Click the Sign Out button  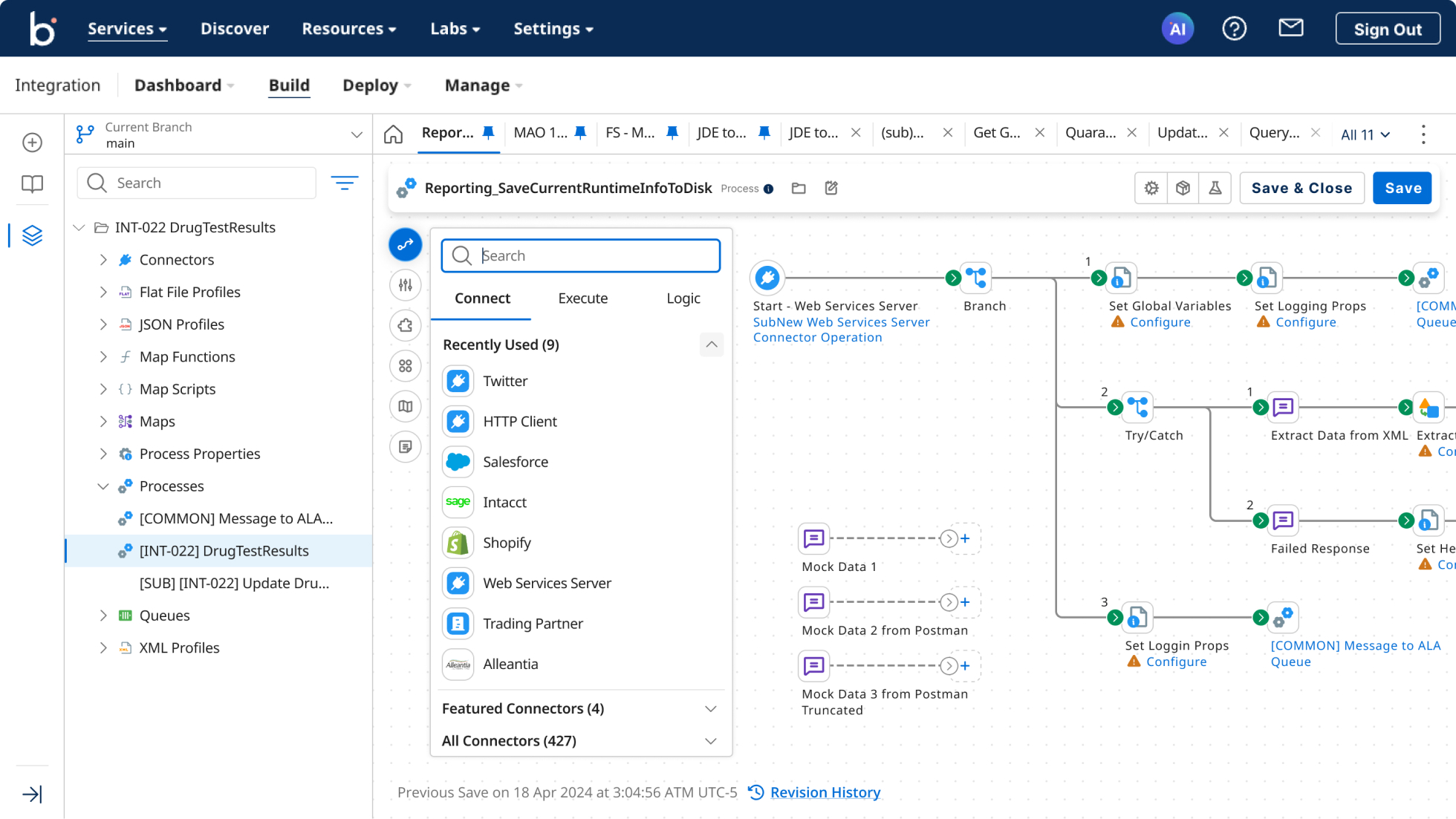(1388, 29)
